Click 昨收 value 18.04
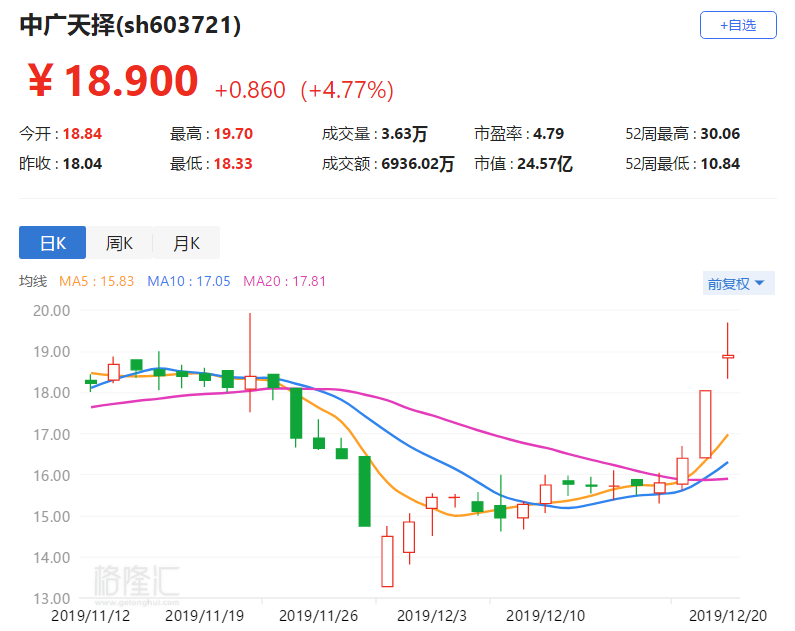Screen dimensions: 795x631 [x=82, y=164]
